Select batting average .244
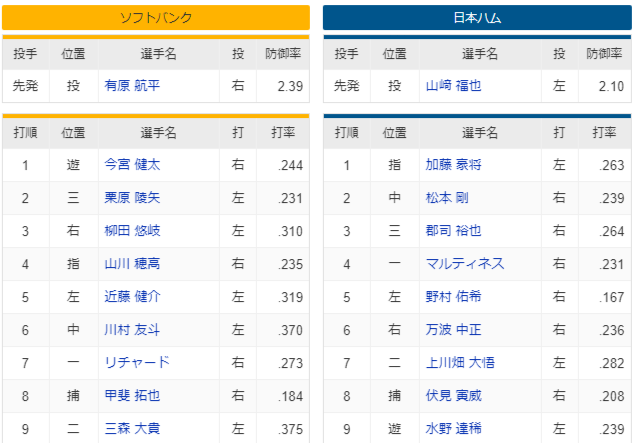Image resolution: width=640 pixels, height=443 pixels. pyautogui.click(x=290, y=165)
